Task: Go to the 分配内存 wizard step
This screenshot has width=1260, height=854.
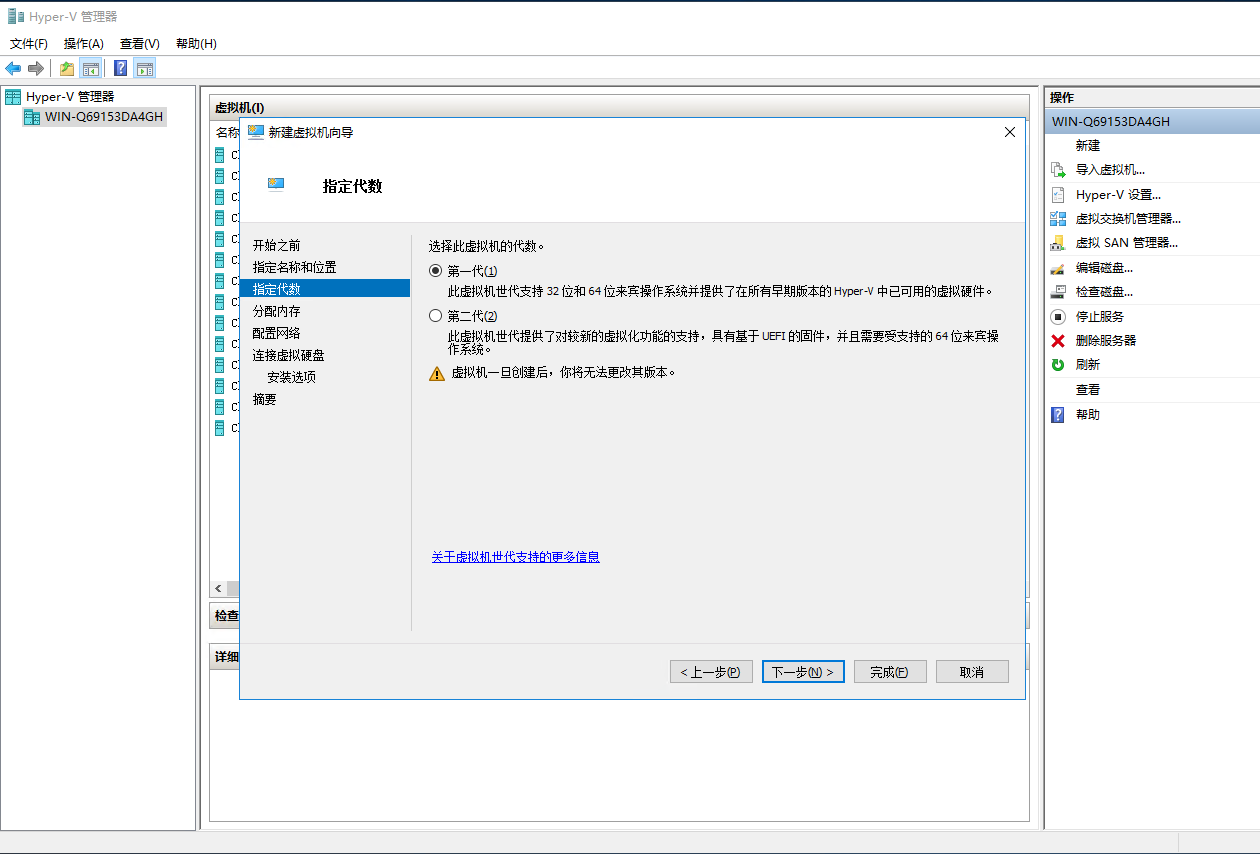Action: pyautogui.click(x=276, y=311)
